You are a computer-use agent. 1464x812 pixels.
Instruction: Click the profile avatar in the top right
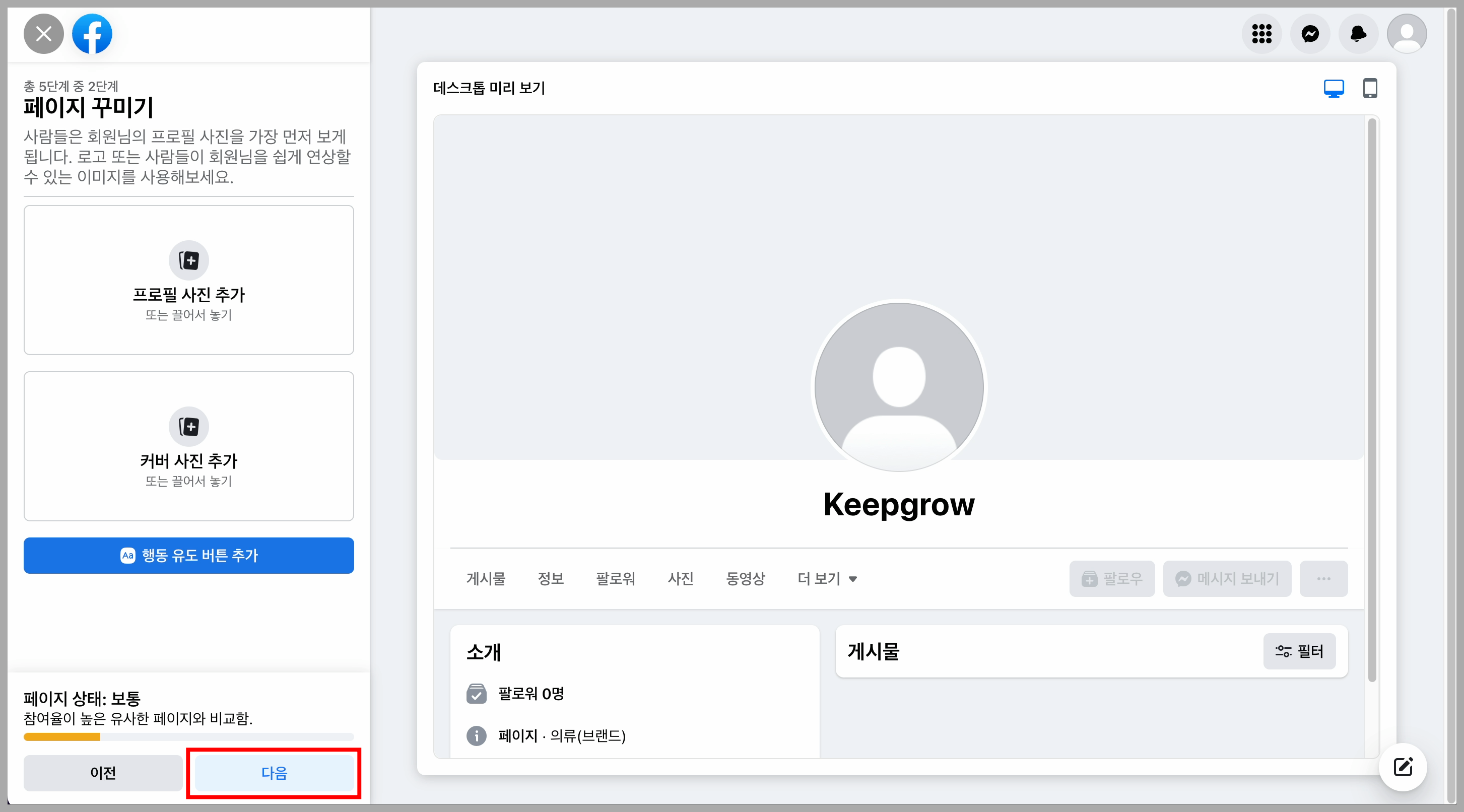click(1407, 34)
